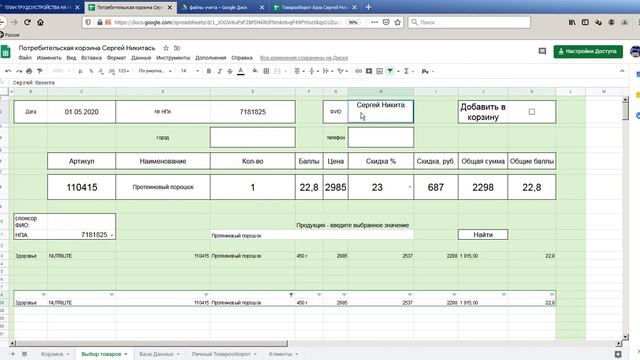Increase decimal places
This screenshot has height=360, width=640.
111,71
